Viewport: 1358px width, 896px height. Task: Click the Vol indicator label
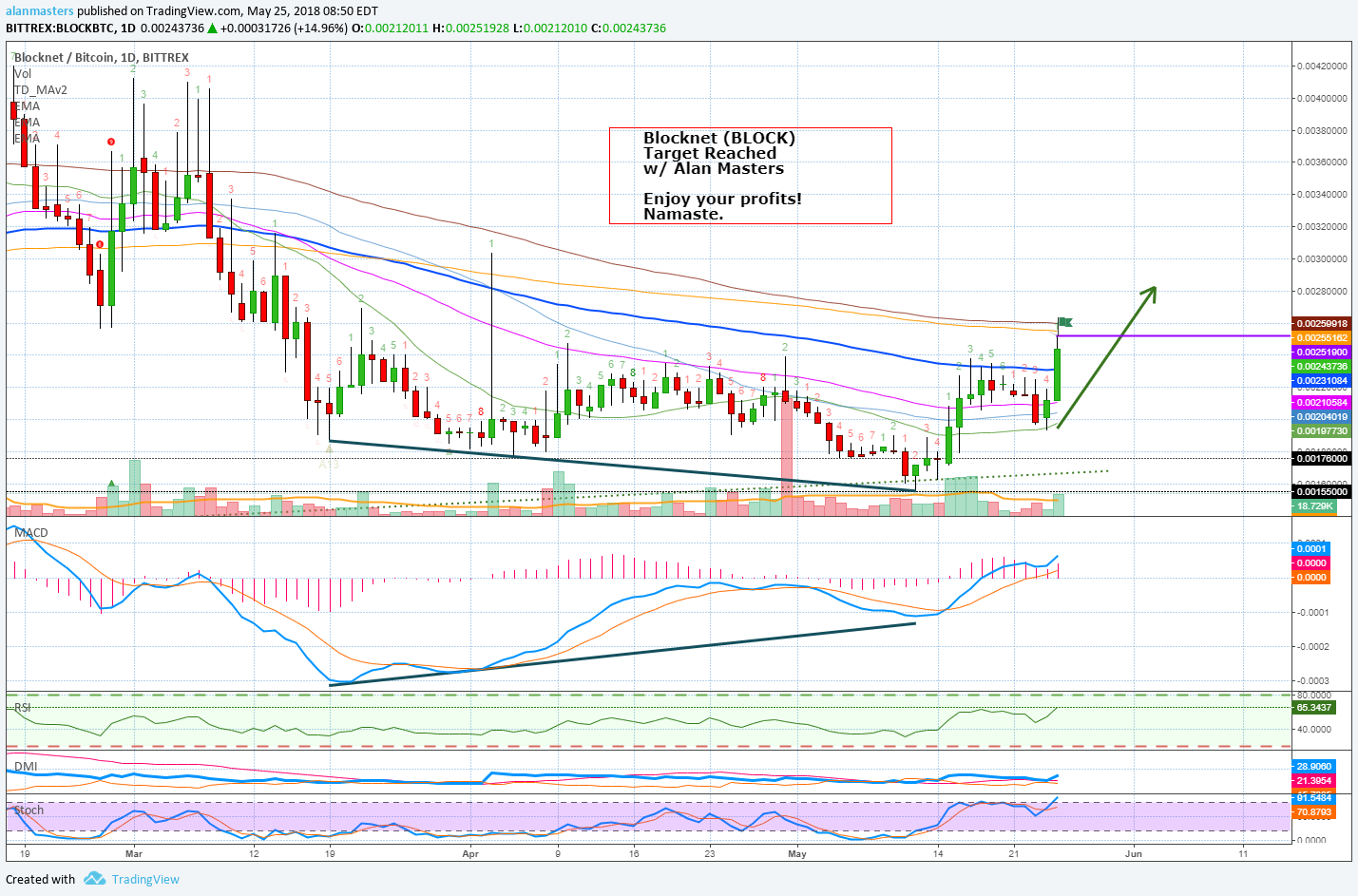pyautogui.click(x=23, y=73)
